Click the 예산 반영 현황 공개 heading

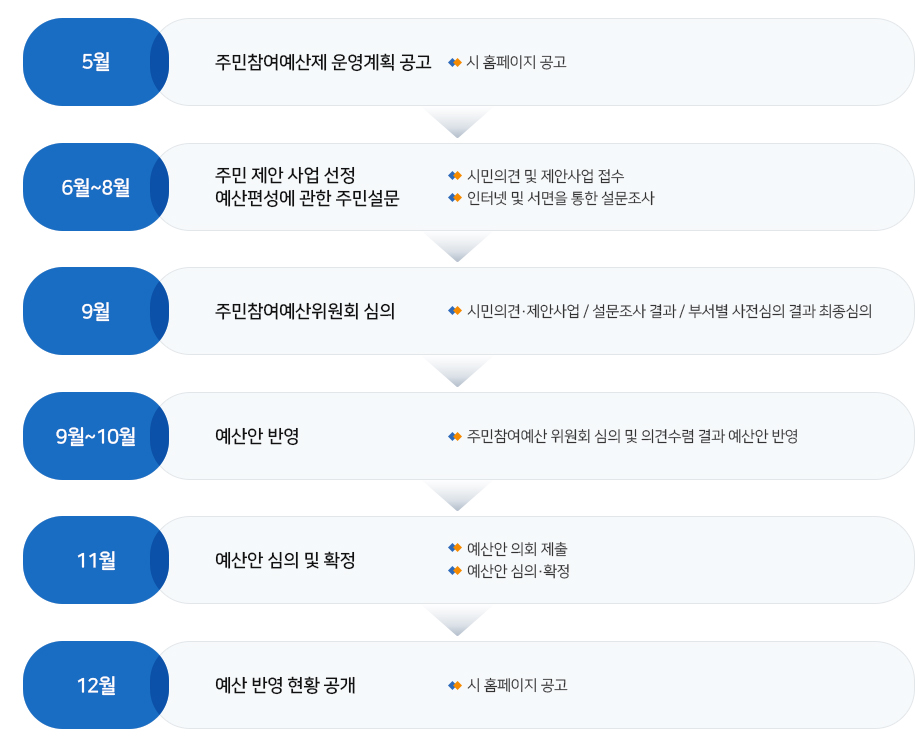click(285, 685)
